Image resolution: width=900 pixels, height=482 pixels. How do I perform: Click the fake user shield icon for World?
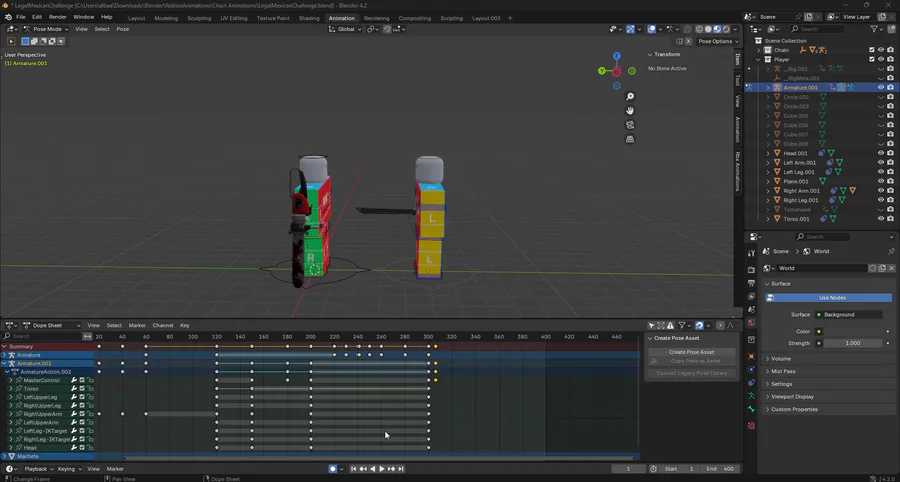point(872,268)
